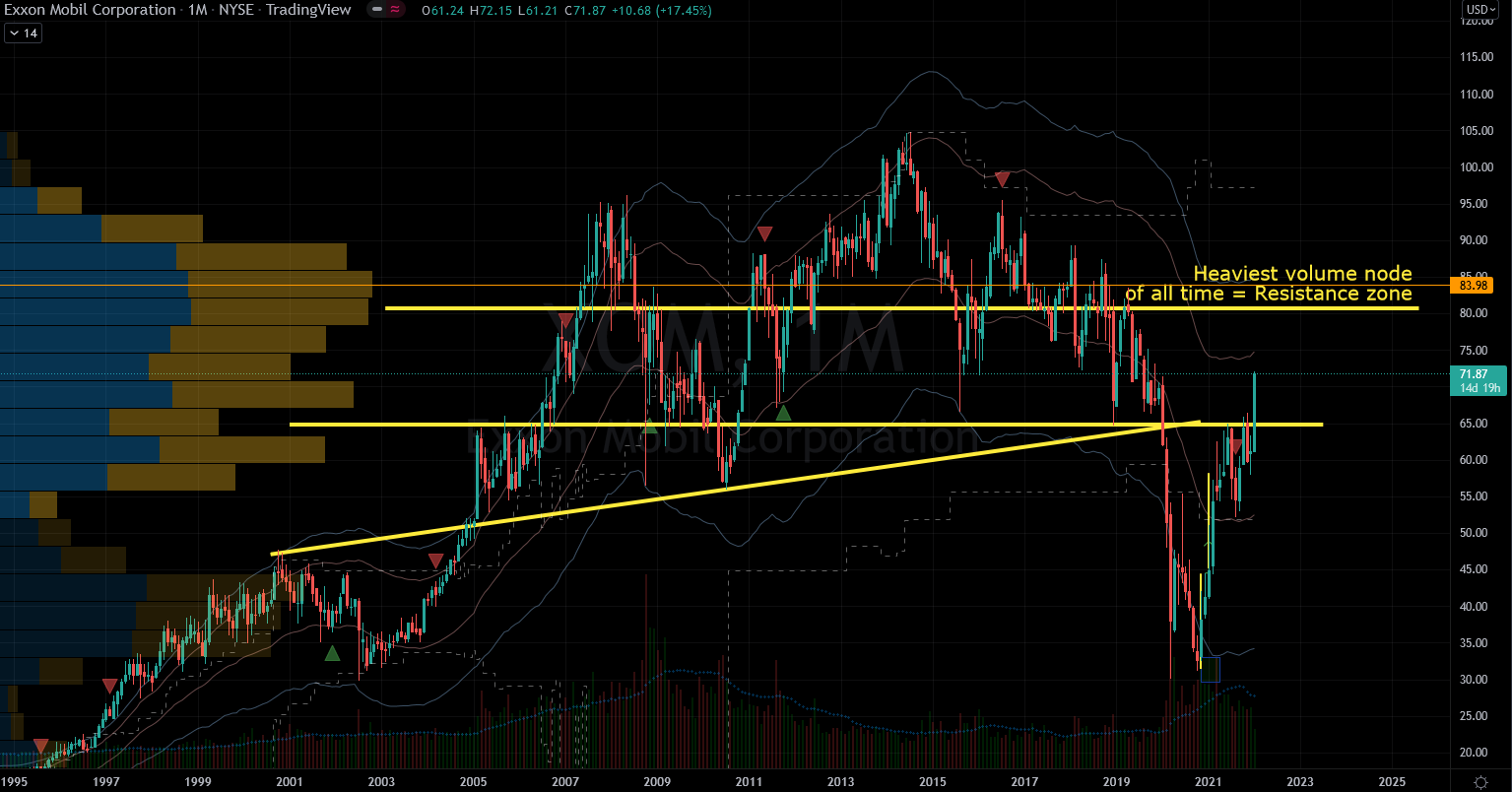
Task: Click the 2021 time axis label
Action: pos(1209,781)
